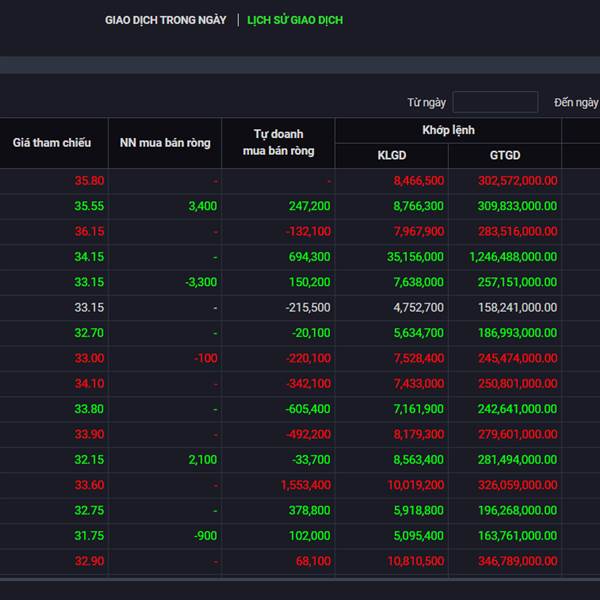Click foreign net value -3,300
The width and height of the screenshot is (600, 600).
201,282
